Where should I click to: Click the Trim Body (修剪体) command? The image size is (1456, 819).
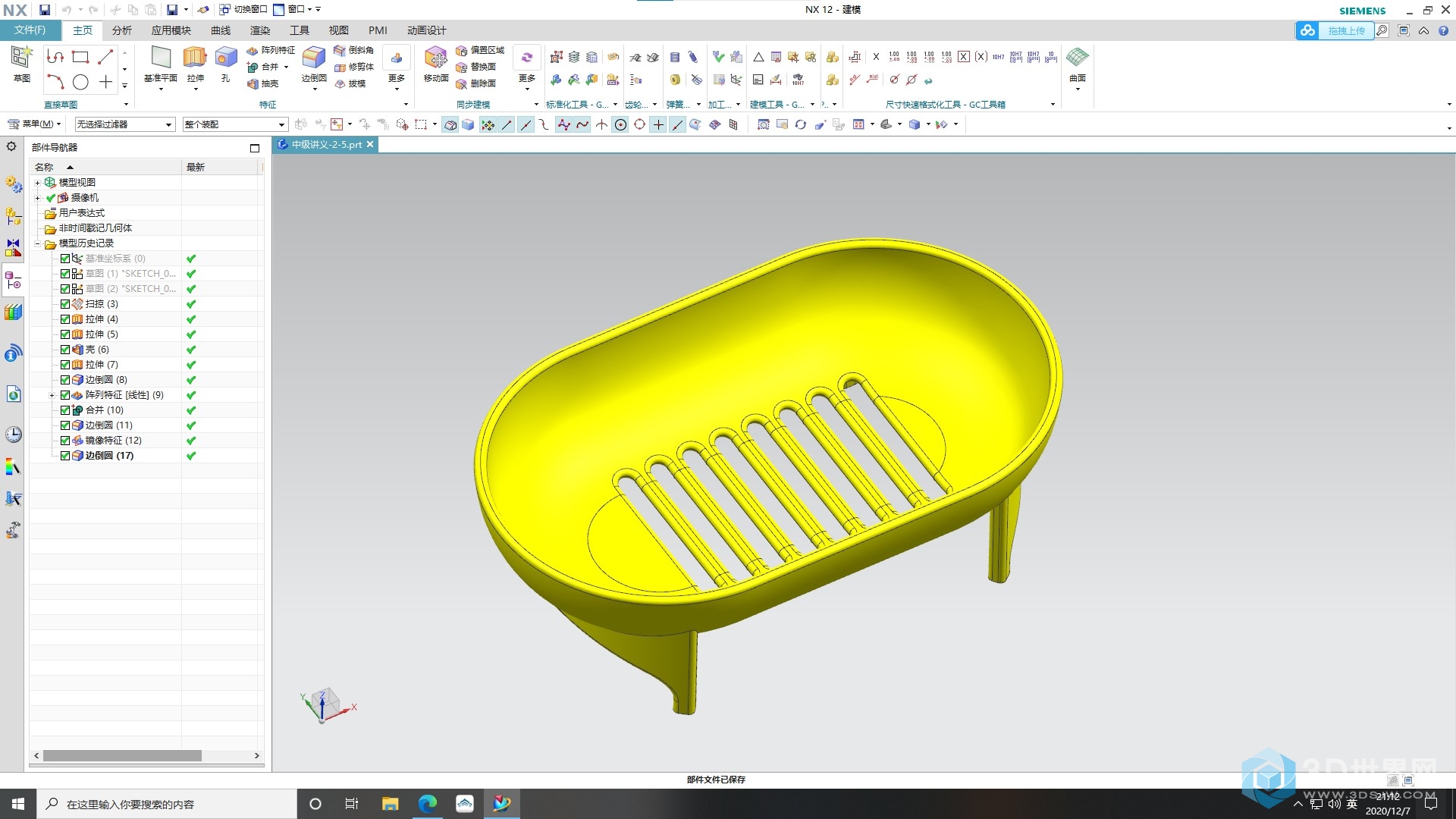tap(354, 67)
